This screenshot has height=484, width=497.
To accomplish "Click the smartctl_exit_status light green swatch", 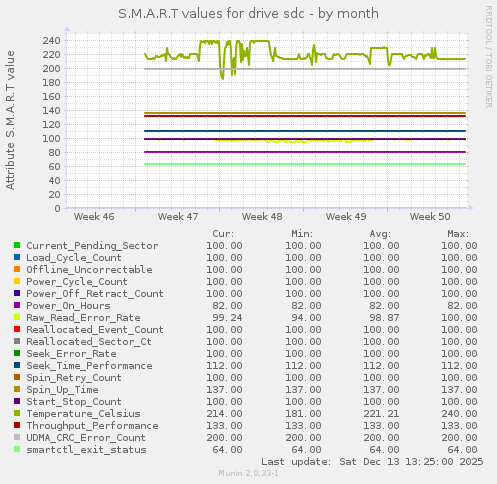I will pos(17,449).
